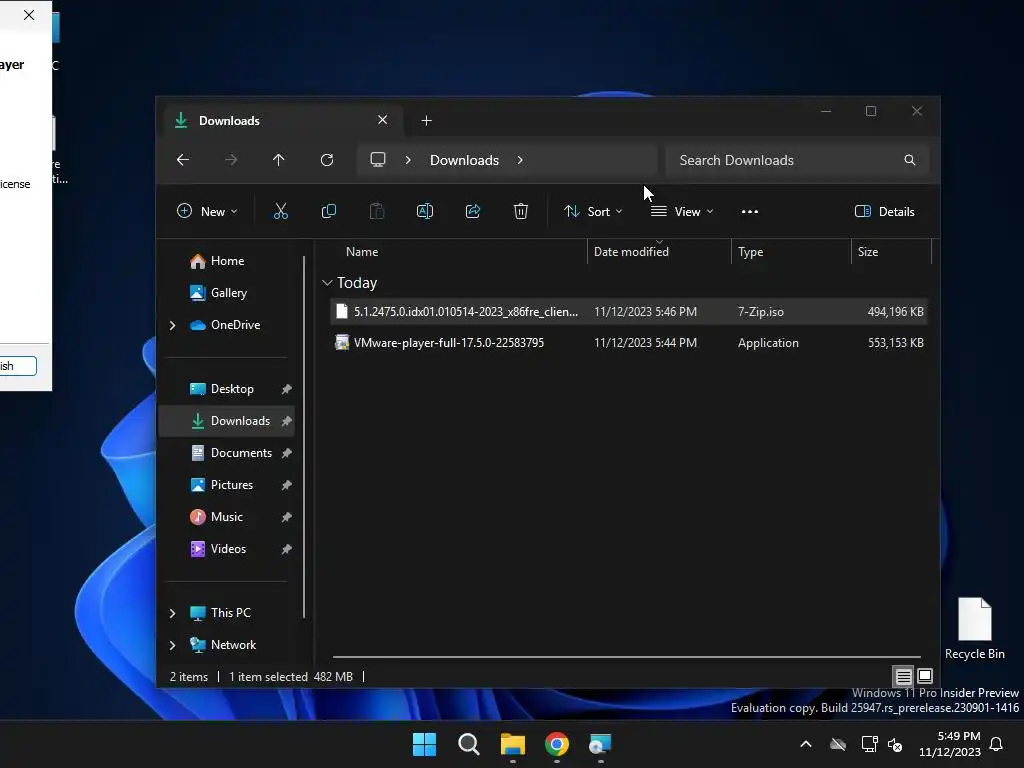Screen dimensions: 1024x768
Task: Open Music in navigation pane
Action: [226, 517]
